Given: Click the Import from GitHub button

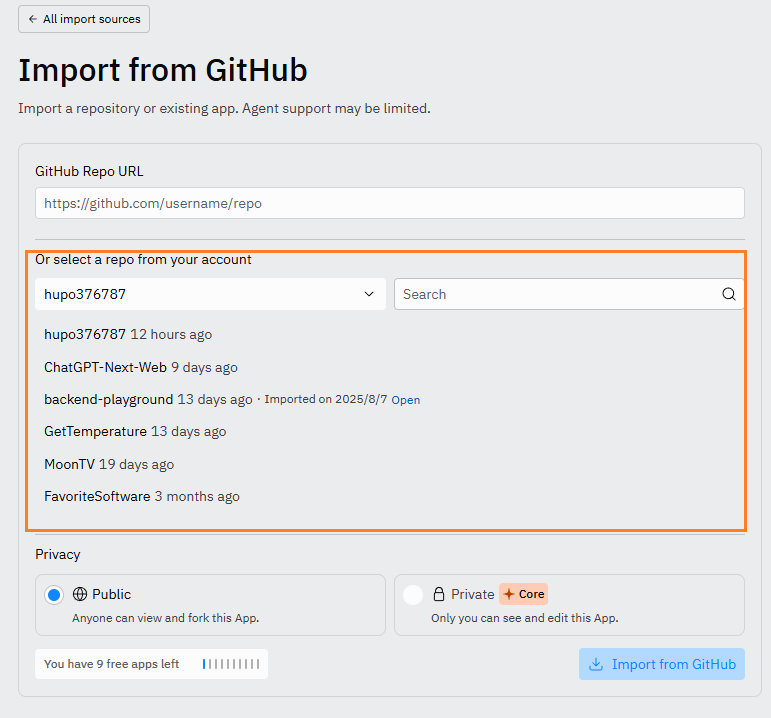Looking at the screenshot, I should point(662,664).
